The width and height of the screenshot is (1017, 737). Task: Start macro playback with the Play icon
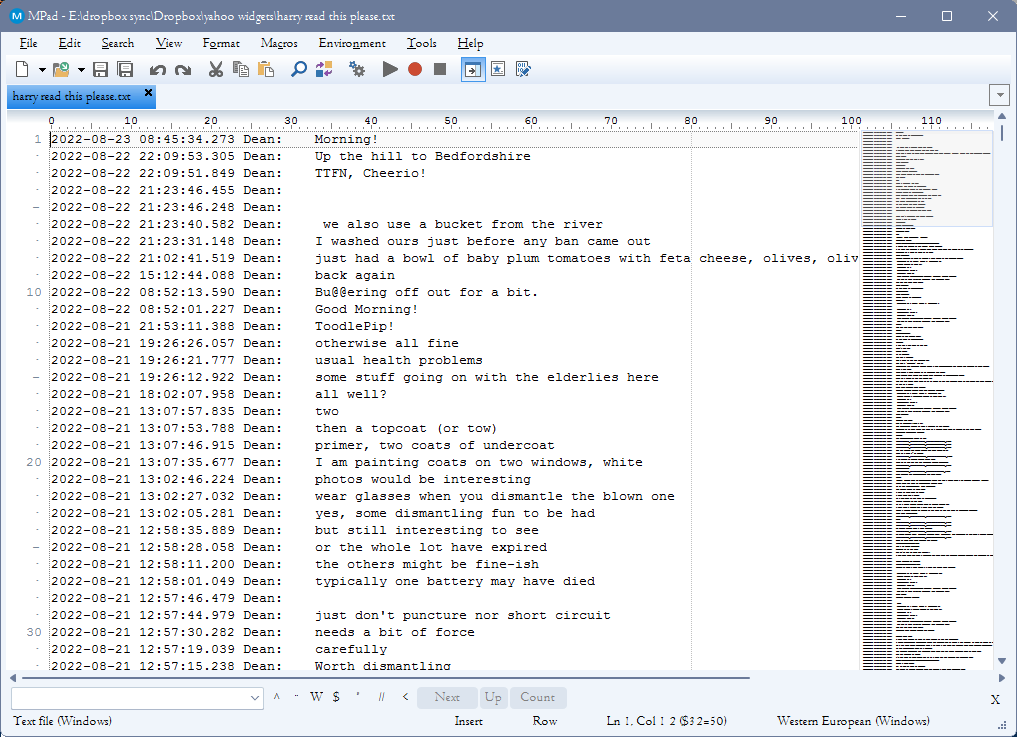click(x=390, y=69)
